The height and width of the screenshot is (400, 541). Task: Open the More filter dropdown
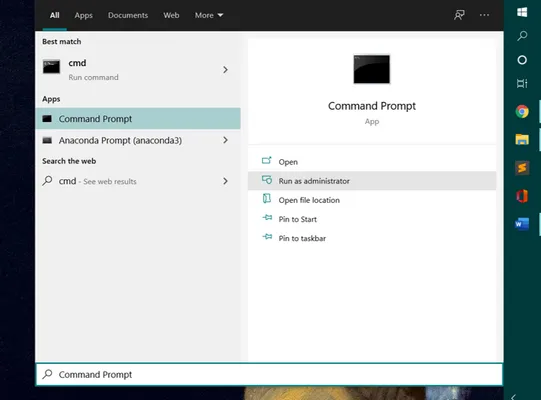pyautogui.click(x=209, y=15)
